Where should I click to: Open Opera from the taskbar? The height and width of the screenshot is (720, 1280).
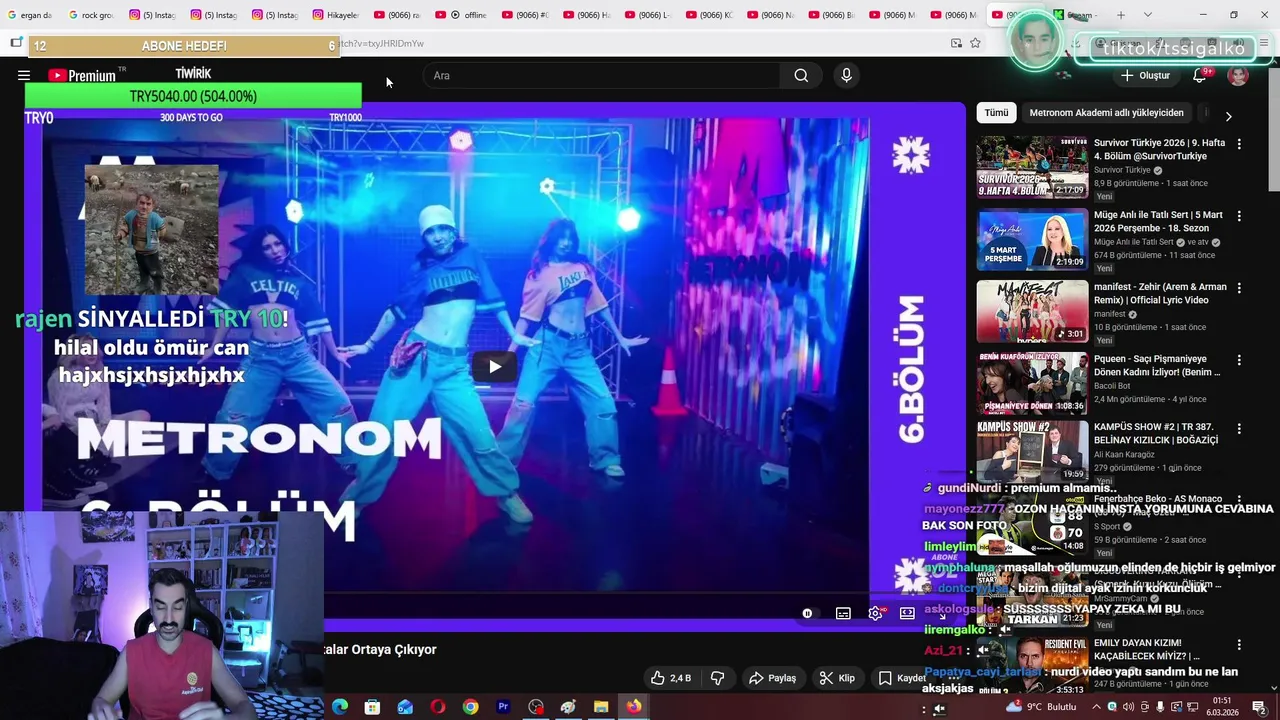(x=438, y=707)
